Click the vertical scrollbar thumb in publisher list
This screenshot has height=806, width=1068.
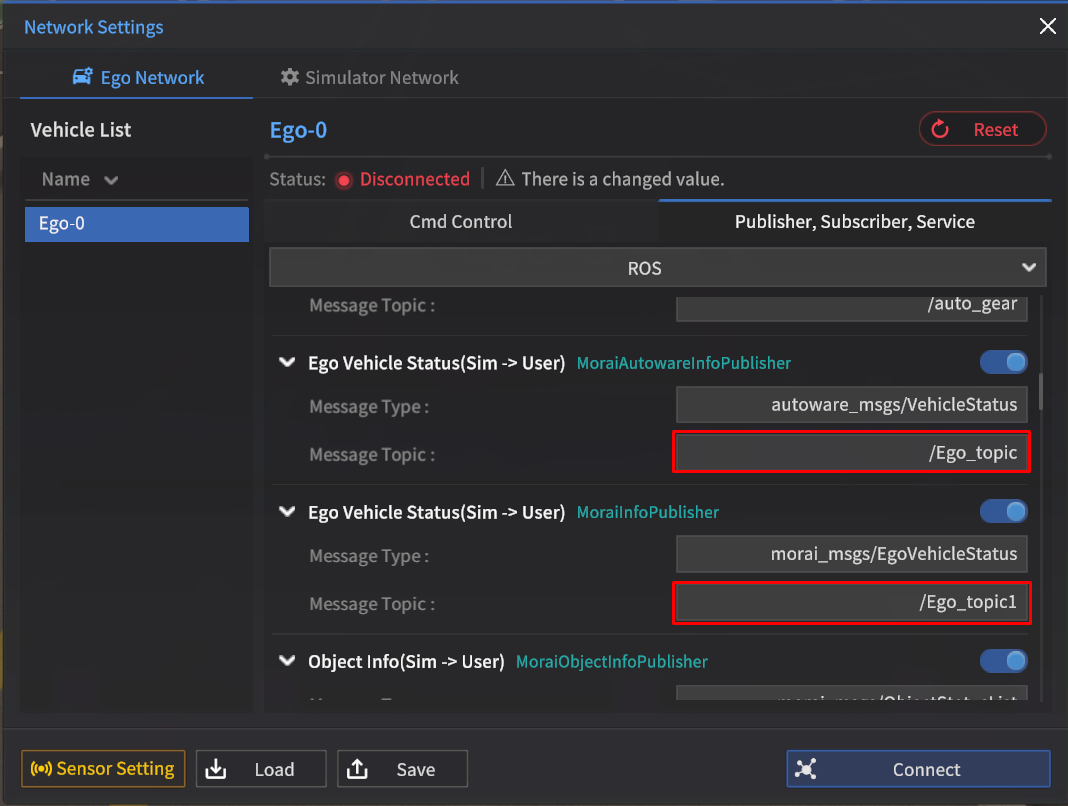[x=1041, y=390]
